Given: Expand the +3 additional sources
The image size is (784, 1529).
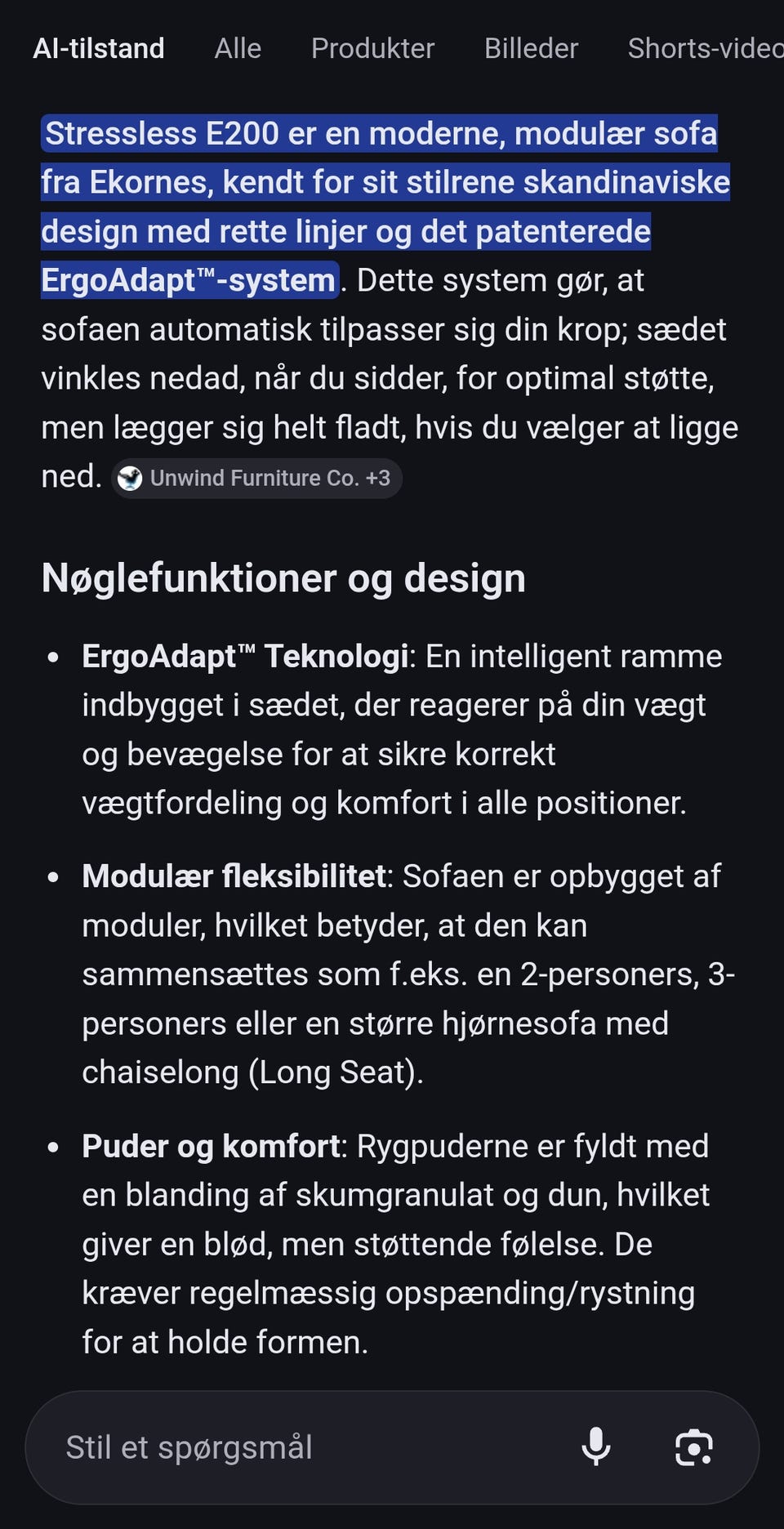Looking at the screenshot, I should pyautogui.click(x=378, y=479).
